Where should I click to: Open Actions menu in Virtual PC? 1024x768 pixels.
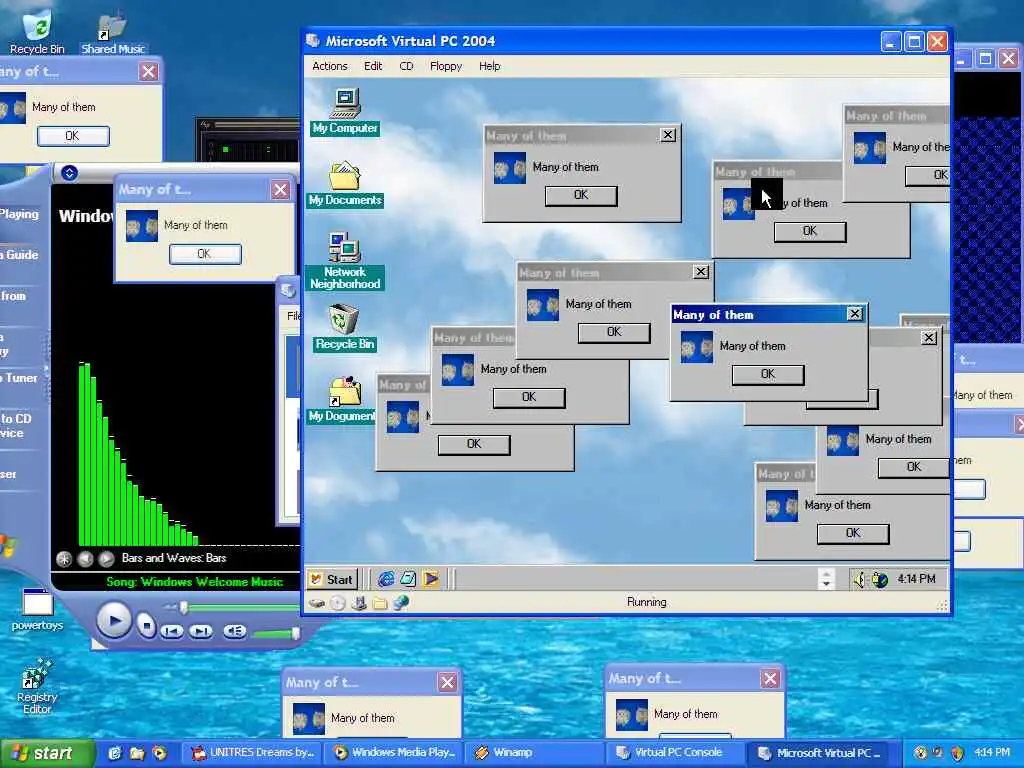click(329, 66)
